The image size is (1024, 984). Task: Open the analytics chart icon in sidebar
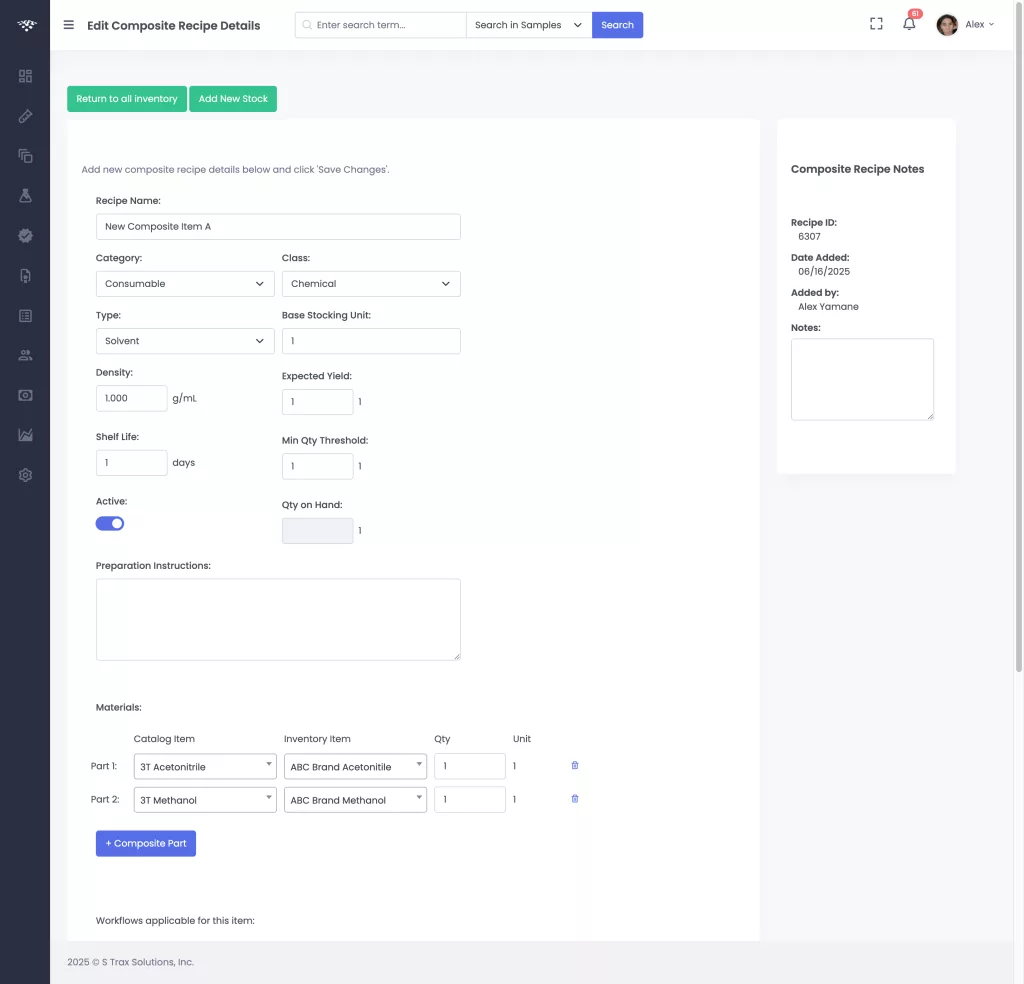pyautogui.click(x=25, y=436)
